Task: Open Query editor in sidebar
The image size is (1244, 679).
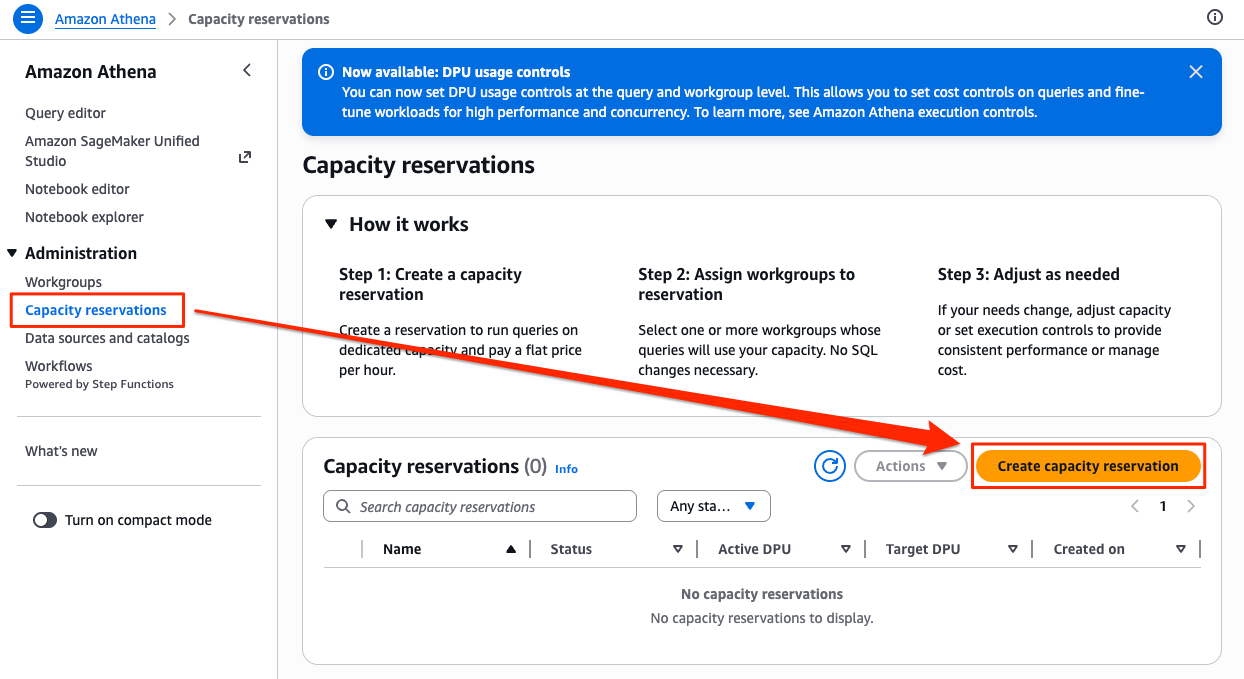Action: (65, 113)
